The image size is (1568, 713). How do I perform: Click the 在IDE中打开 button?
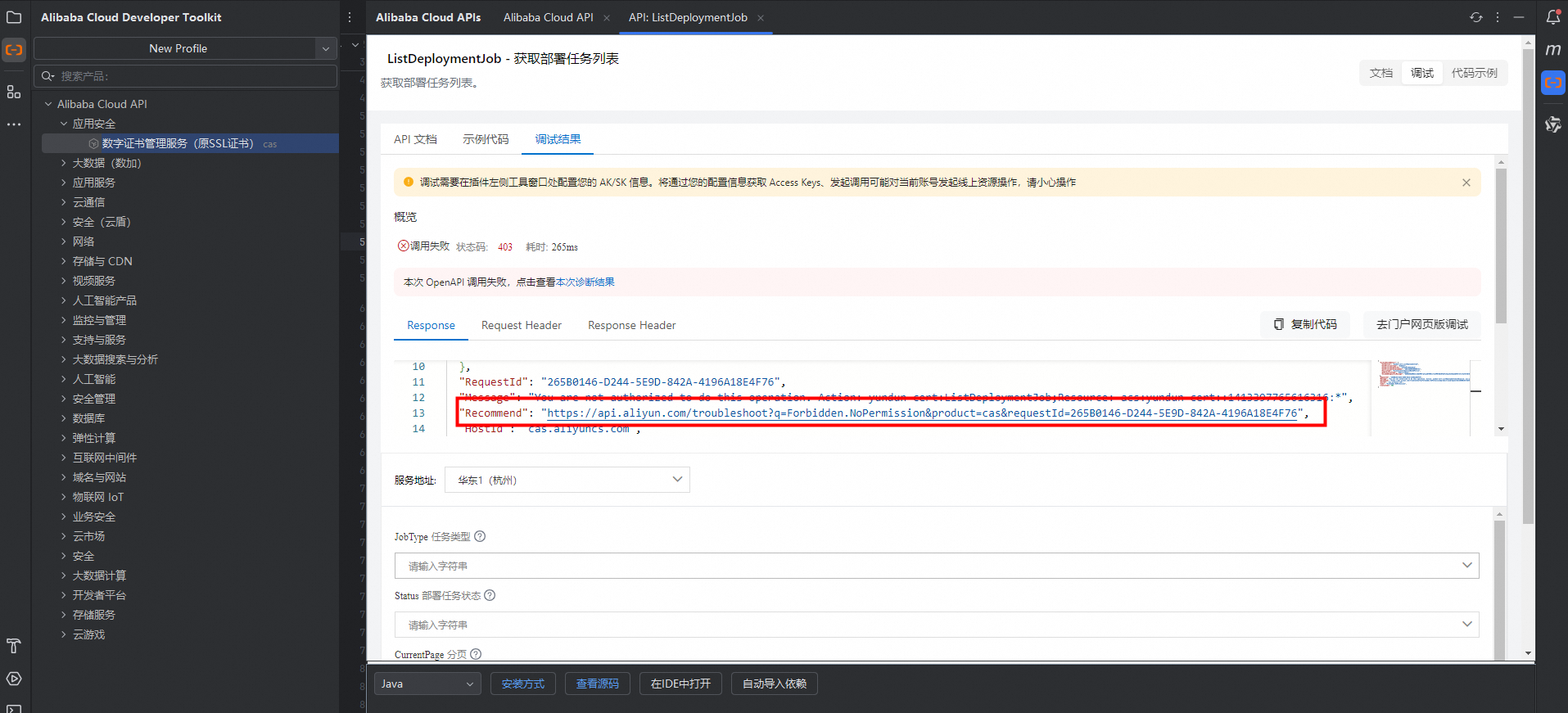coord(680,684)
